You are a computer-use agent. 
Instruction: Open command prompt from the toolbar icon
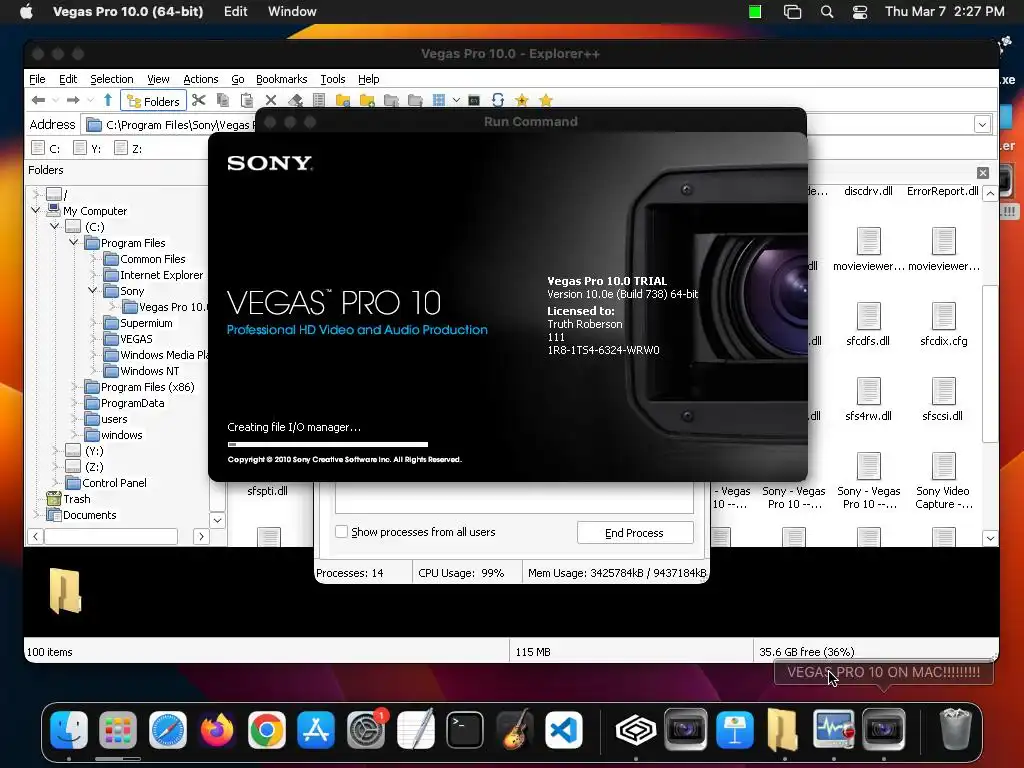click(474, 100)
